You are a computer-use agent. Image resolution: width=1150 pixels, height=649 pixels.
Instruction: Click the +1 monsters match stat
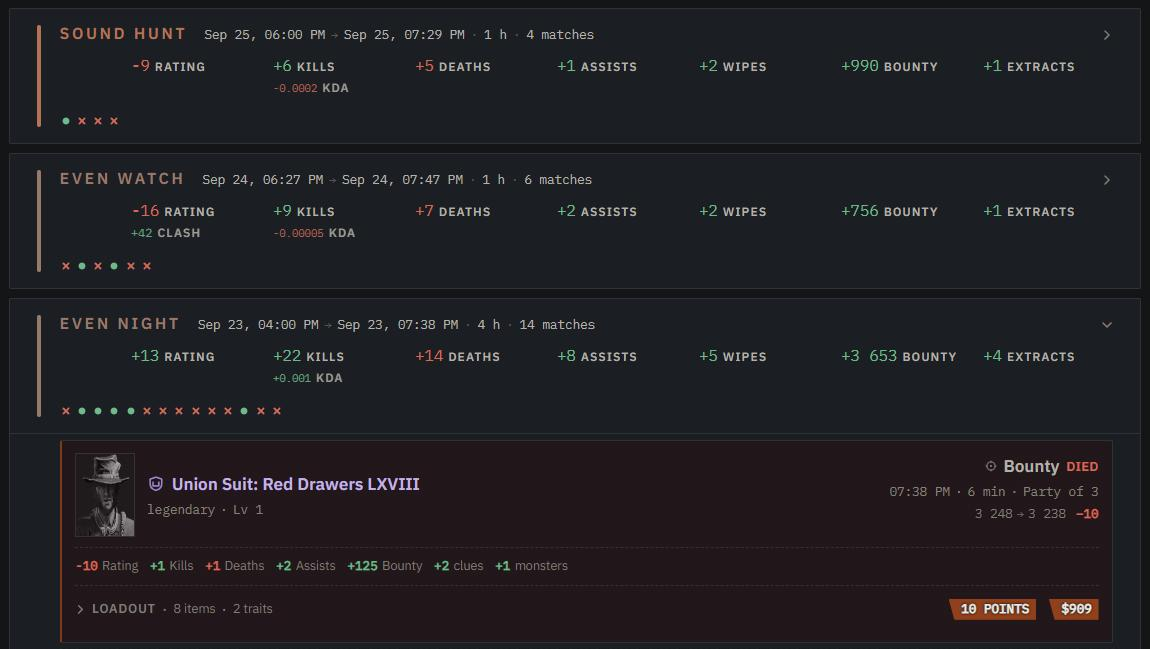click(532, 566)
